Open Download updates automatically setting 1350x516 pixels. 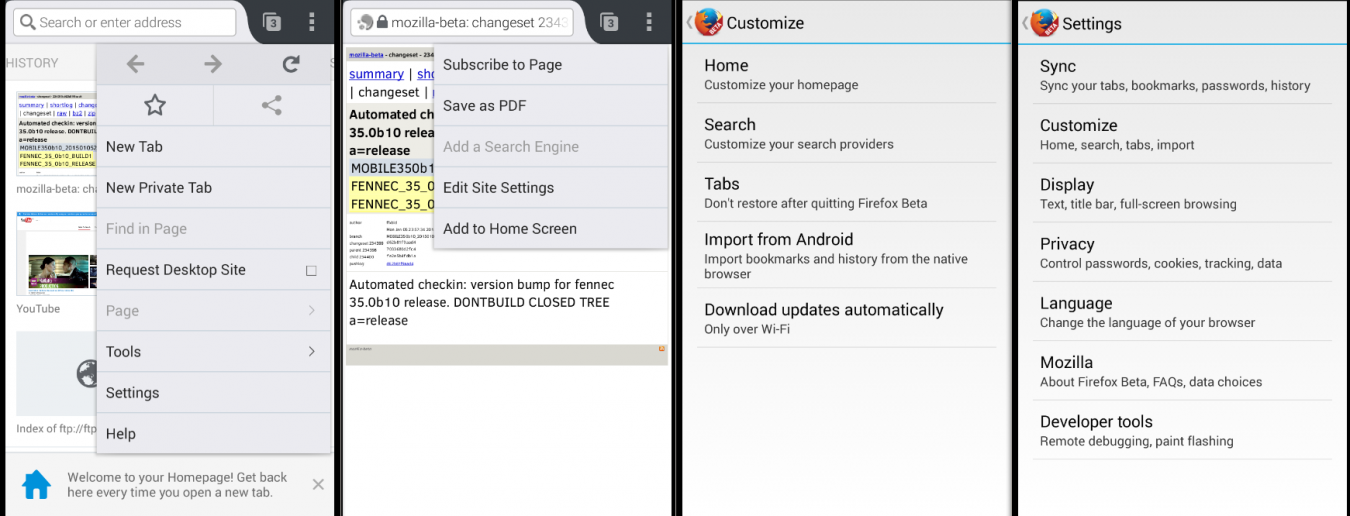pyautogui.click(x=847, y=318)
